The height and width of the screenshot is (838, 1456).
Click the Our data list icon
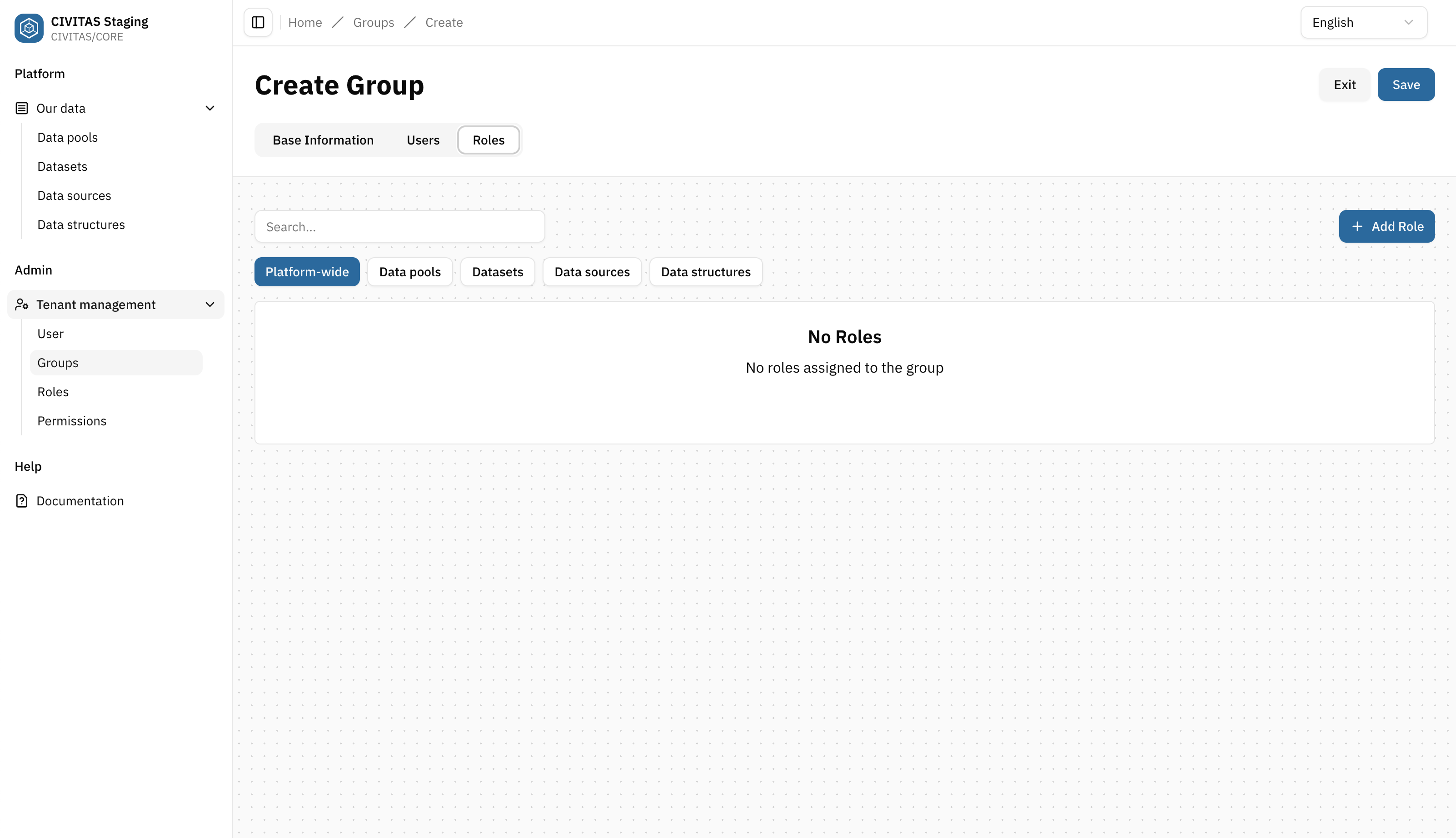[x=22, y=108]
